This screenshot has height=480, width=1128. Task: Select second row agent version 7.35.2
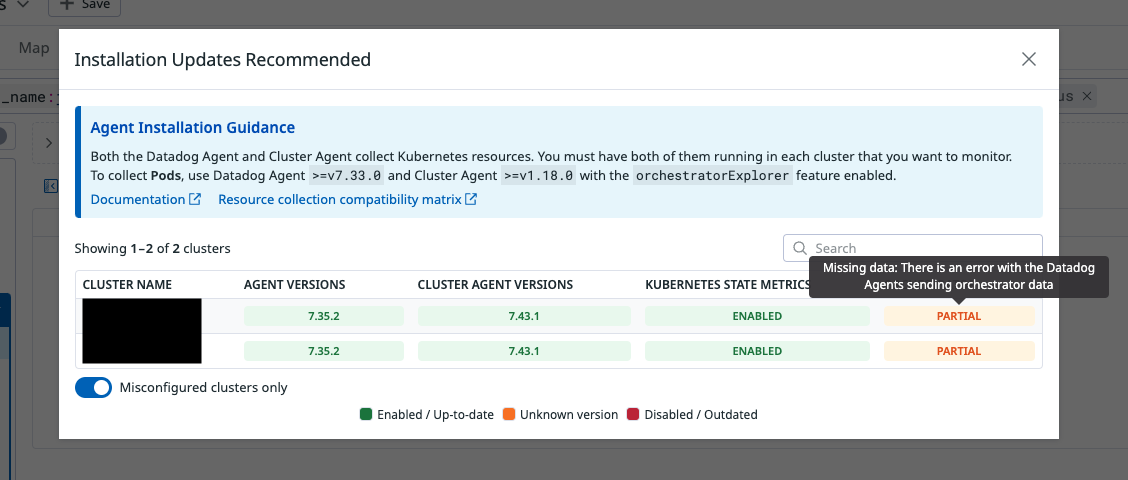324,351
